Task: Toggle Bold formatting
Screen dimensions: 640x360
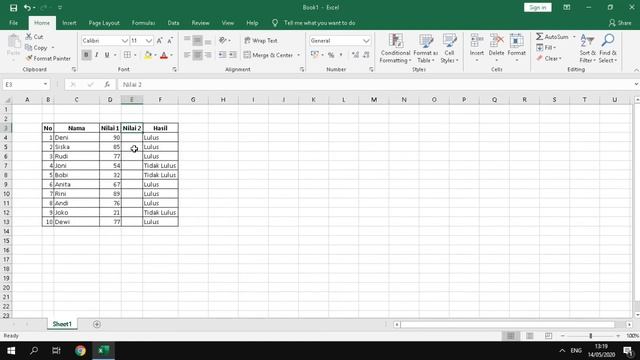Action: pyautogui.click(x=86, y=55)
